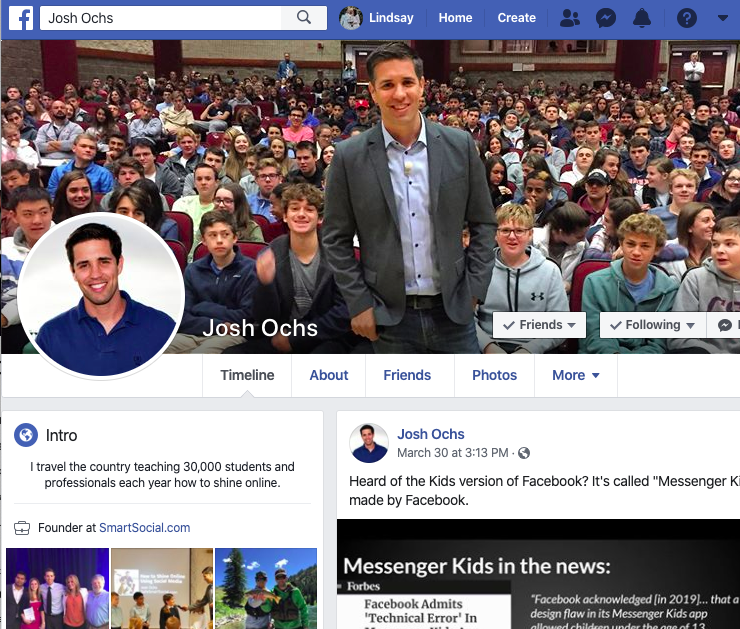740x629 pixels.
Task: Click the Facebook logo icon
Action: pyautogui.click(x=21, y=18)
